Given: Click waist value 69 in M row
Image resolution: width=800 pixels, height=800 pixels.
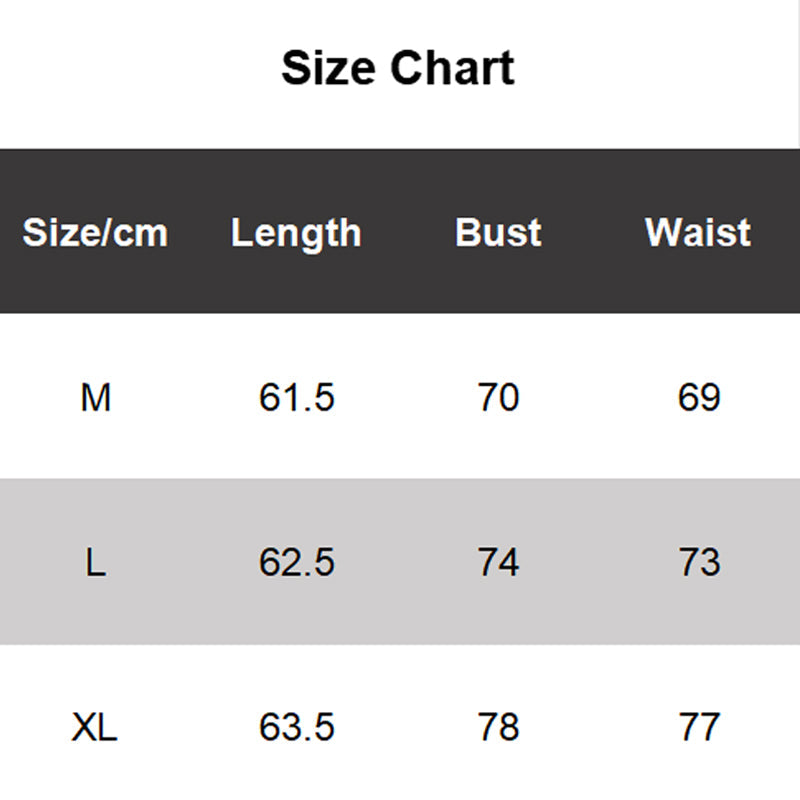Looking at the screenshot, I should pyautogui.click(x=698, y=398).
